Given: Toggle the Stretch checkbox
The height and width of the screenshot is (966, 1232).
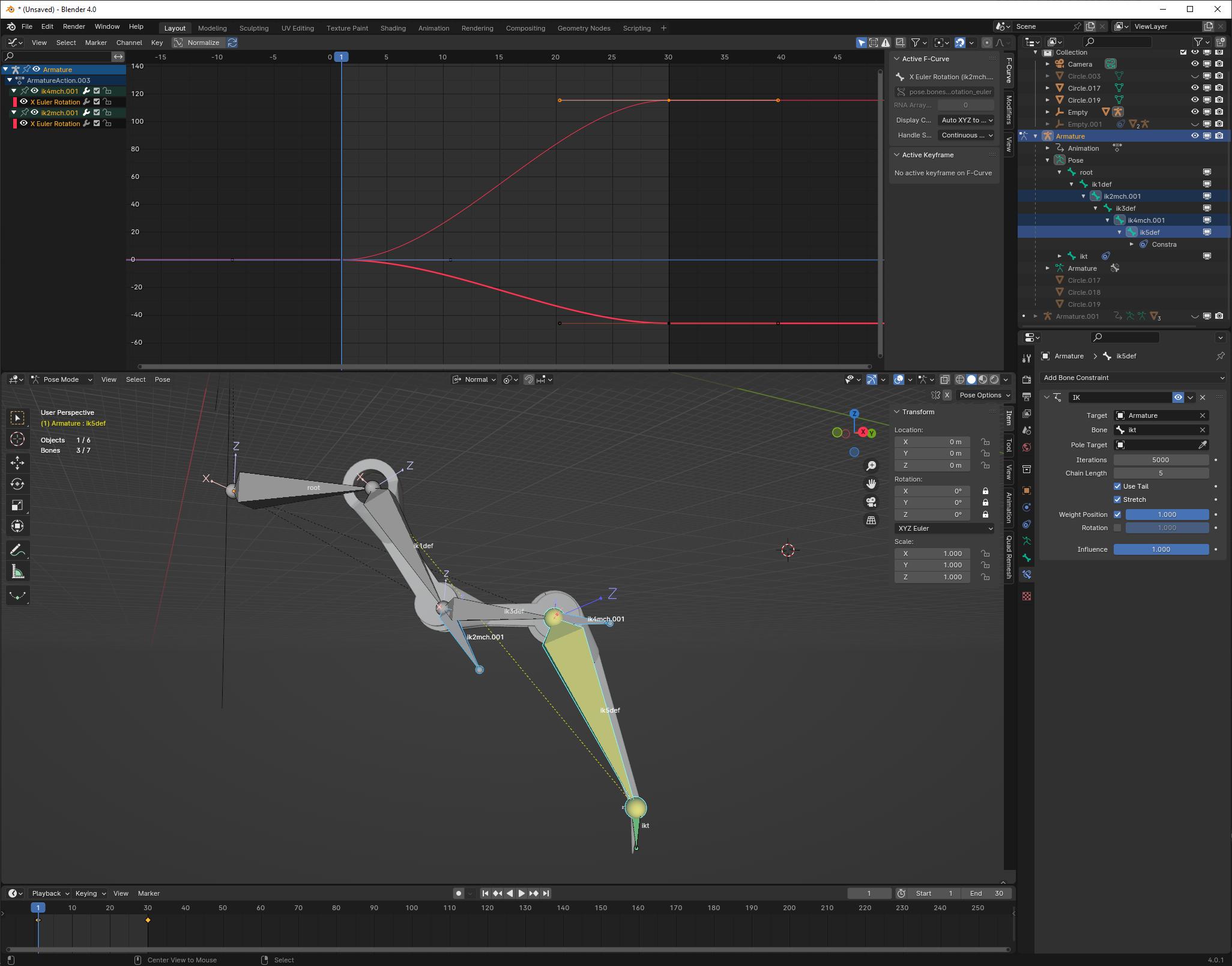Looking at the screenshot, I should coord(1117,500).
